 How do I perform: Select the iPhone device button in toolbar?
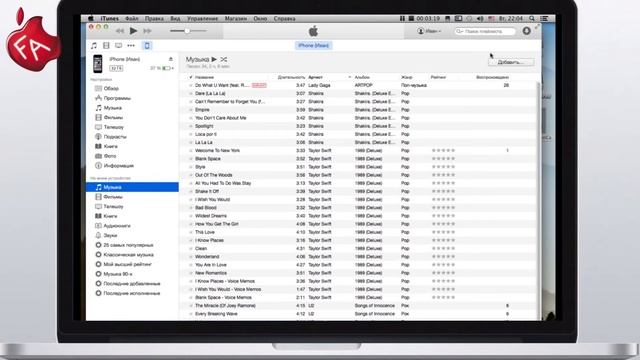(x=147, y=46)
